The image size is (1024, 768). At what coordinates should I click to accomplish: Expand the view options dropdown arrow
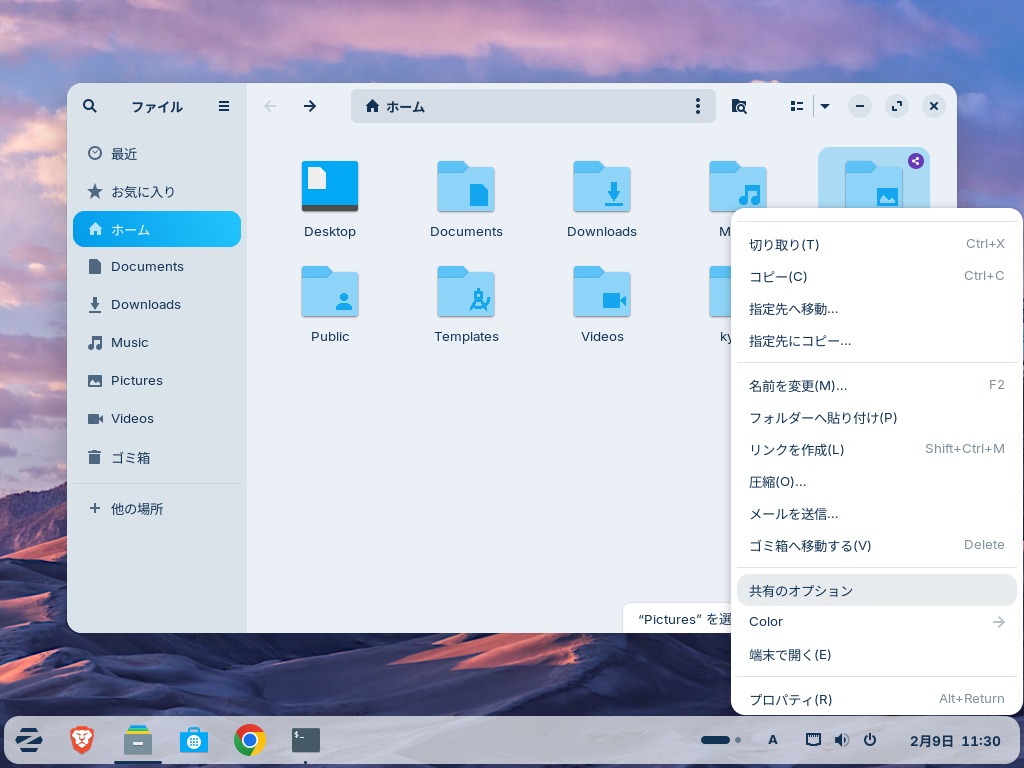click(825, 106)
